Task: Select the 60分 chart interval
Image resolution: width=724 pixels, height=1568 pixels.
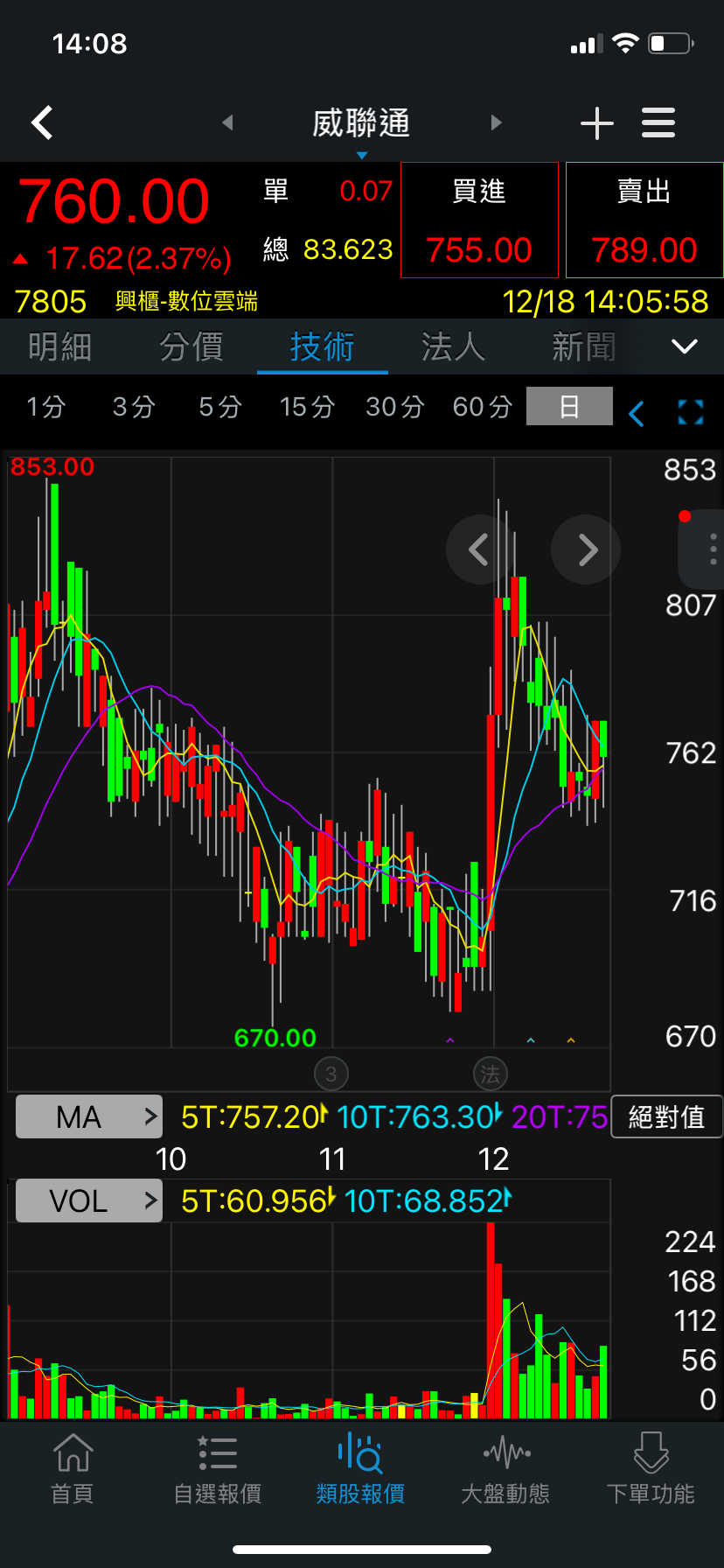Action: tap(482, 407)
